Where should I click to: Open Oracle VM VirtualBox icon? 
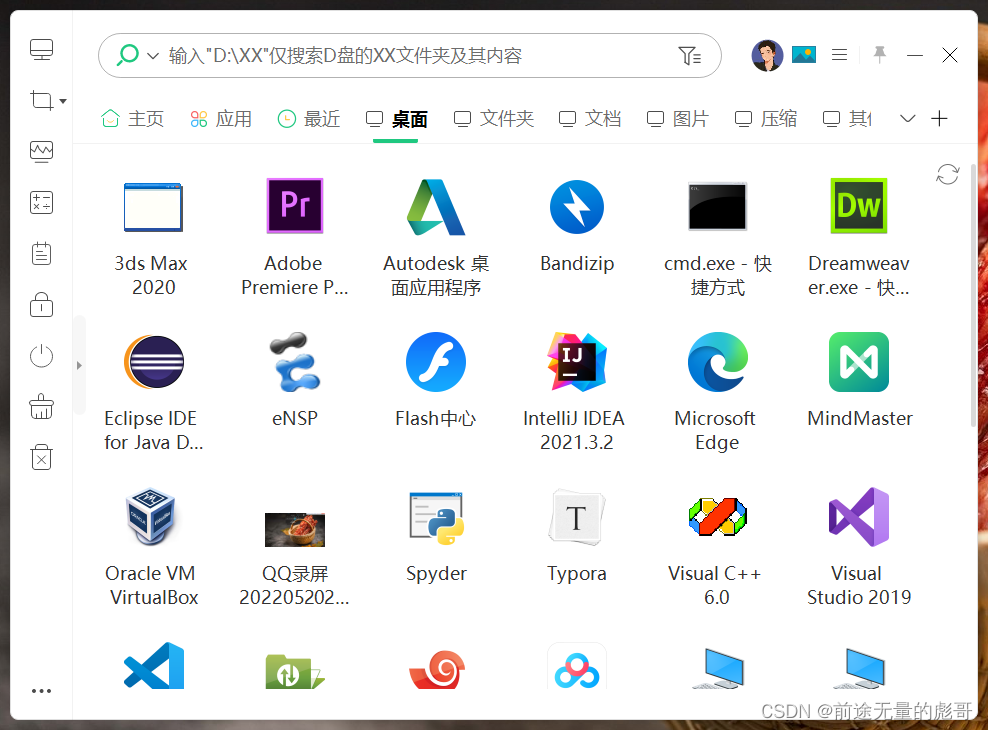151,516
